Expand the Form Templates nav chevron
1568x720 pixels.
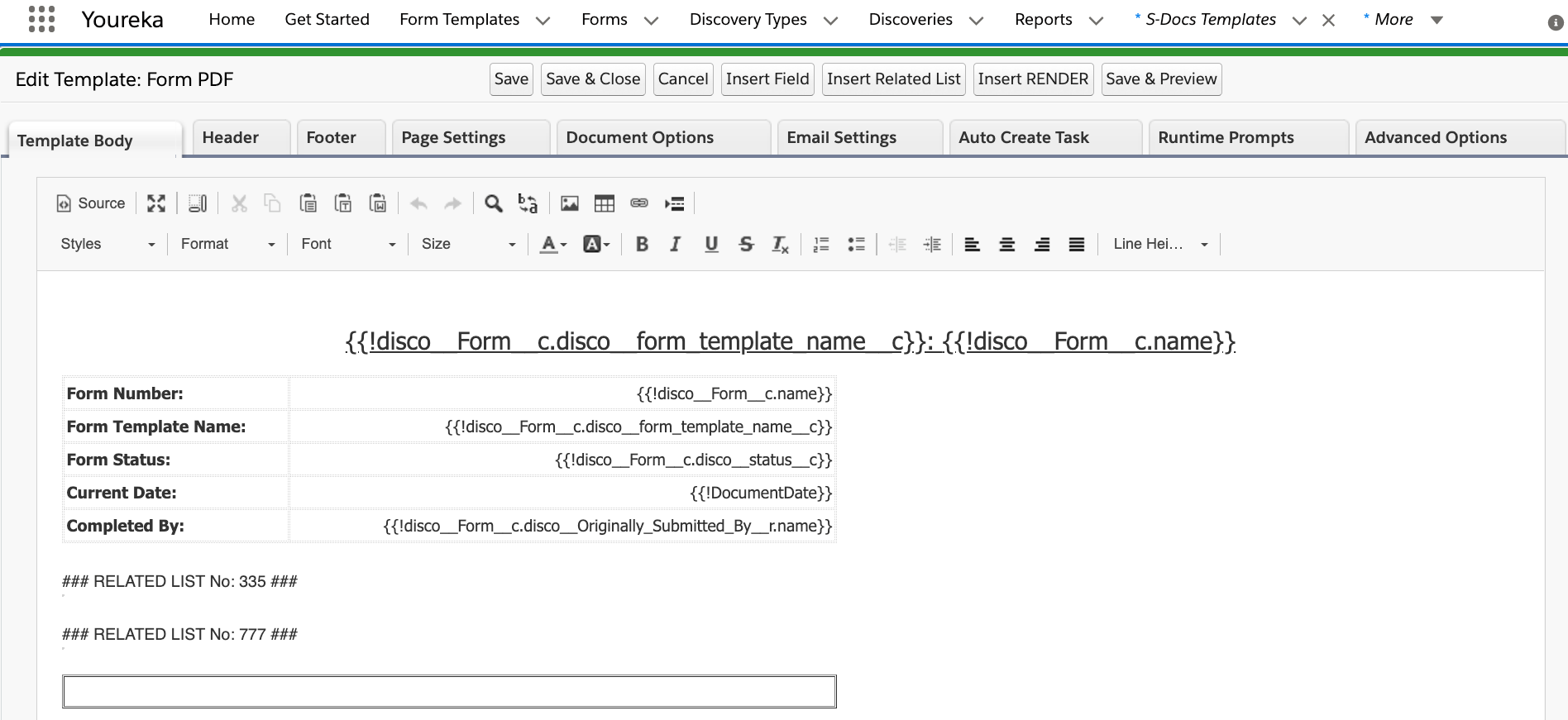(x=543, y=21)
